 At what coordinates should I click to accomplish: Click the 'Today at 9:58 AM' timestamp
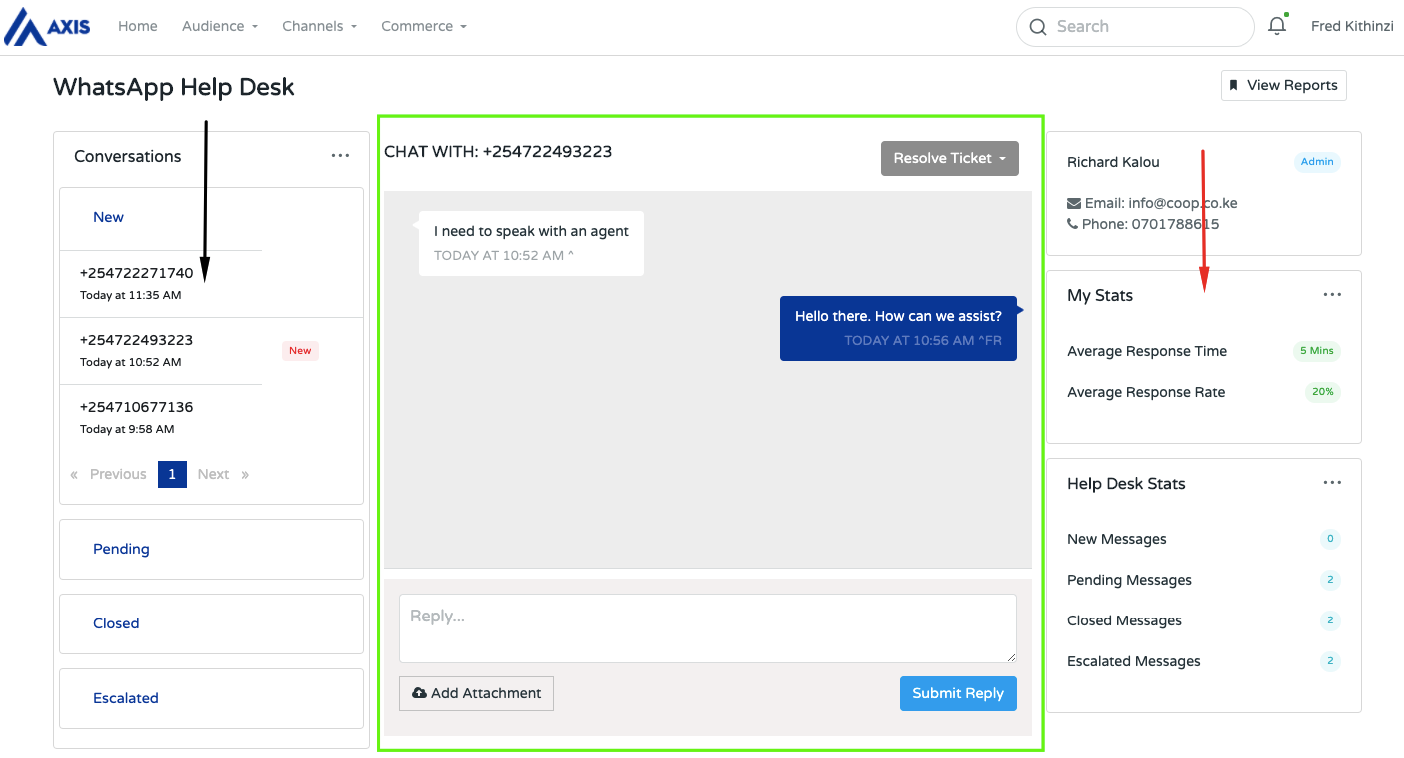click(x=127, y=429)
